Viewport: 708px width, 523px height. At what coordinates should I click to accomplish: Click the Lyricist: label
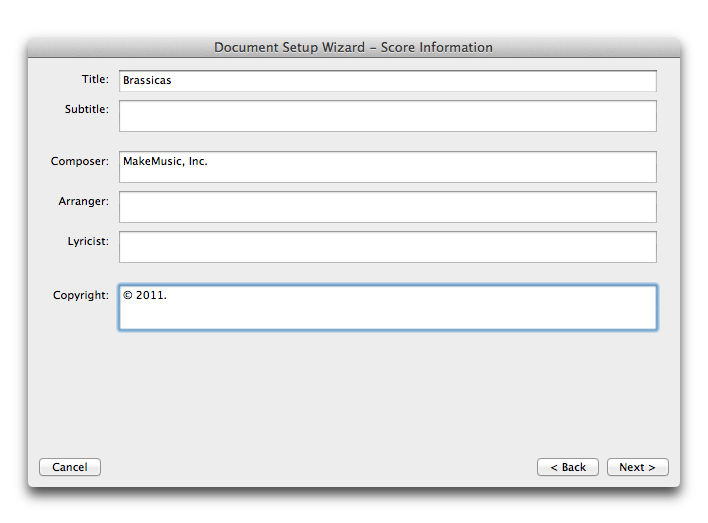pos(88,242)
